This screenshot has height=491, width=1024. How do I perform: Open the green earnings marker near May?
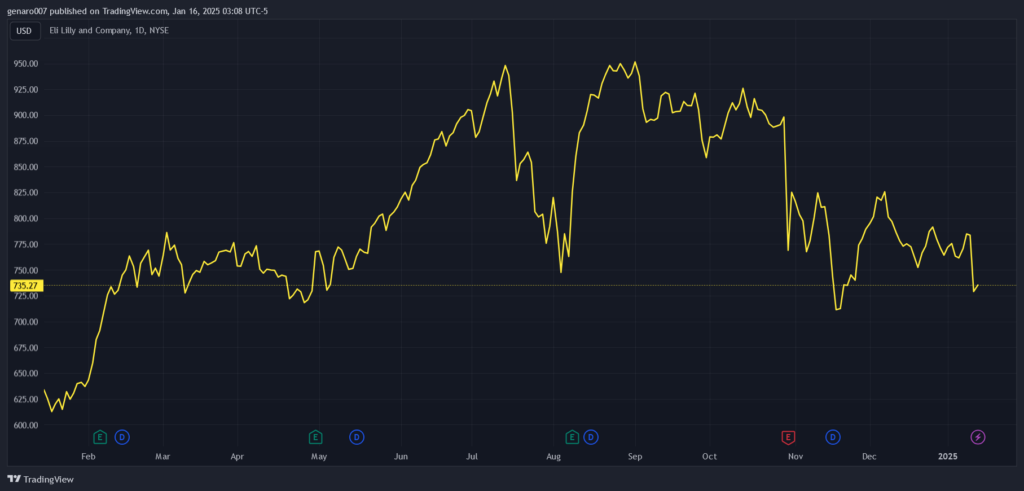315,436
